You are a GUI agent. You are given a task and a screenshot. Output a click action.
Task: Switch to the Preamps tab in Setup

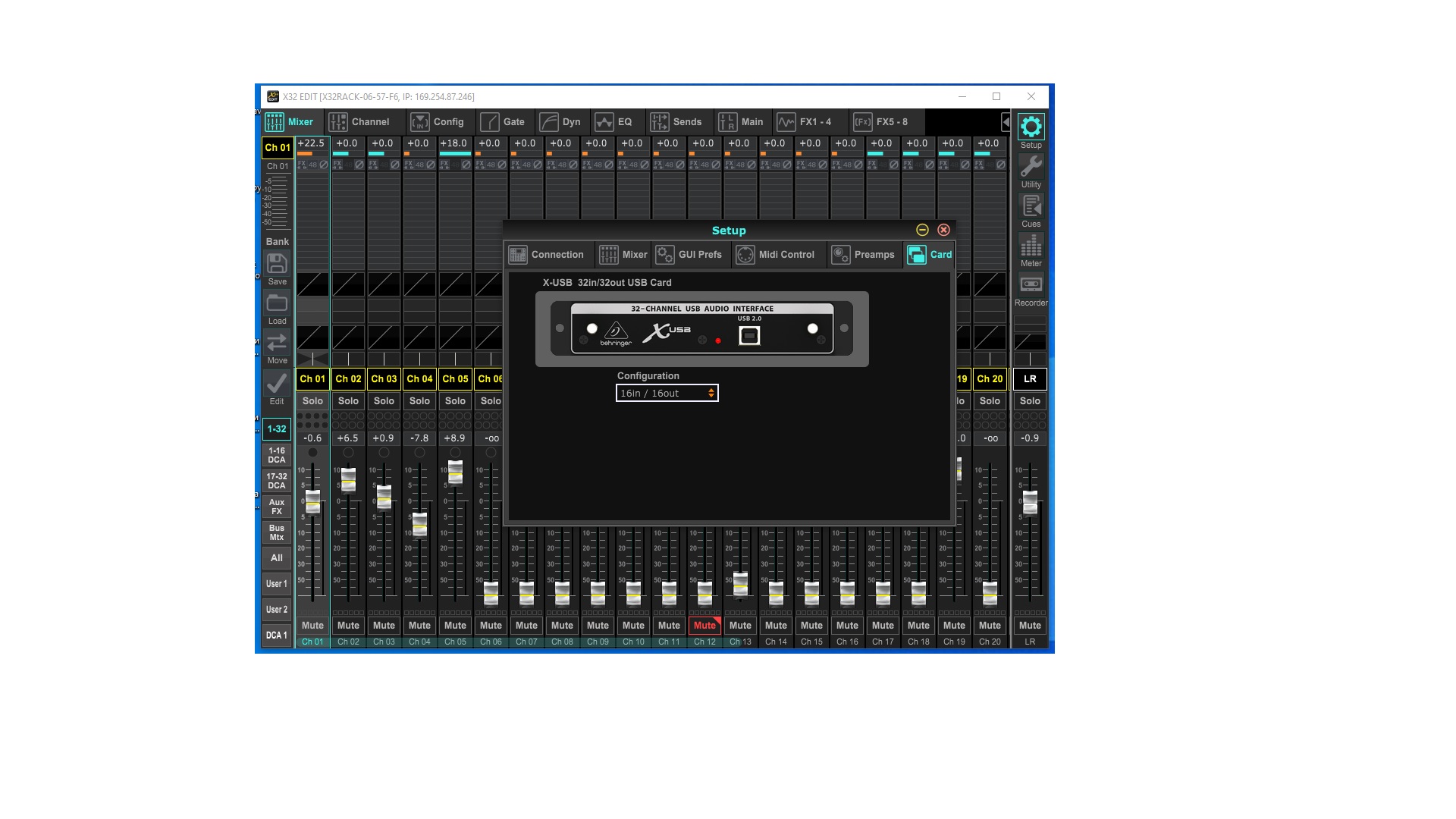click(x=864, y=255)
